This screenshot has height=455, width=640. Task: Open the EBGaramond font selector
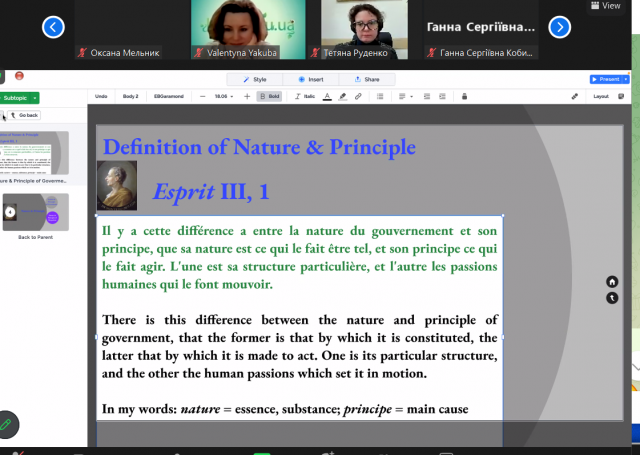[x=169, y=96]
